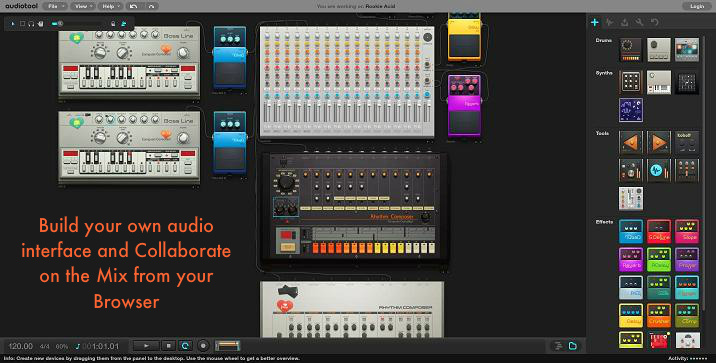Viewport: 716px width, 363px height.
Task: Click the transport Stop button
Action: (x=168, y=346)
